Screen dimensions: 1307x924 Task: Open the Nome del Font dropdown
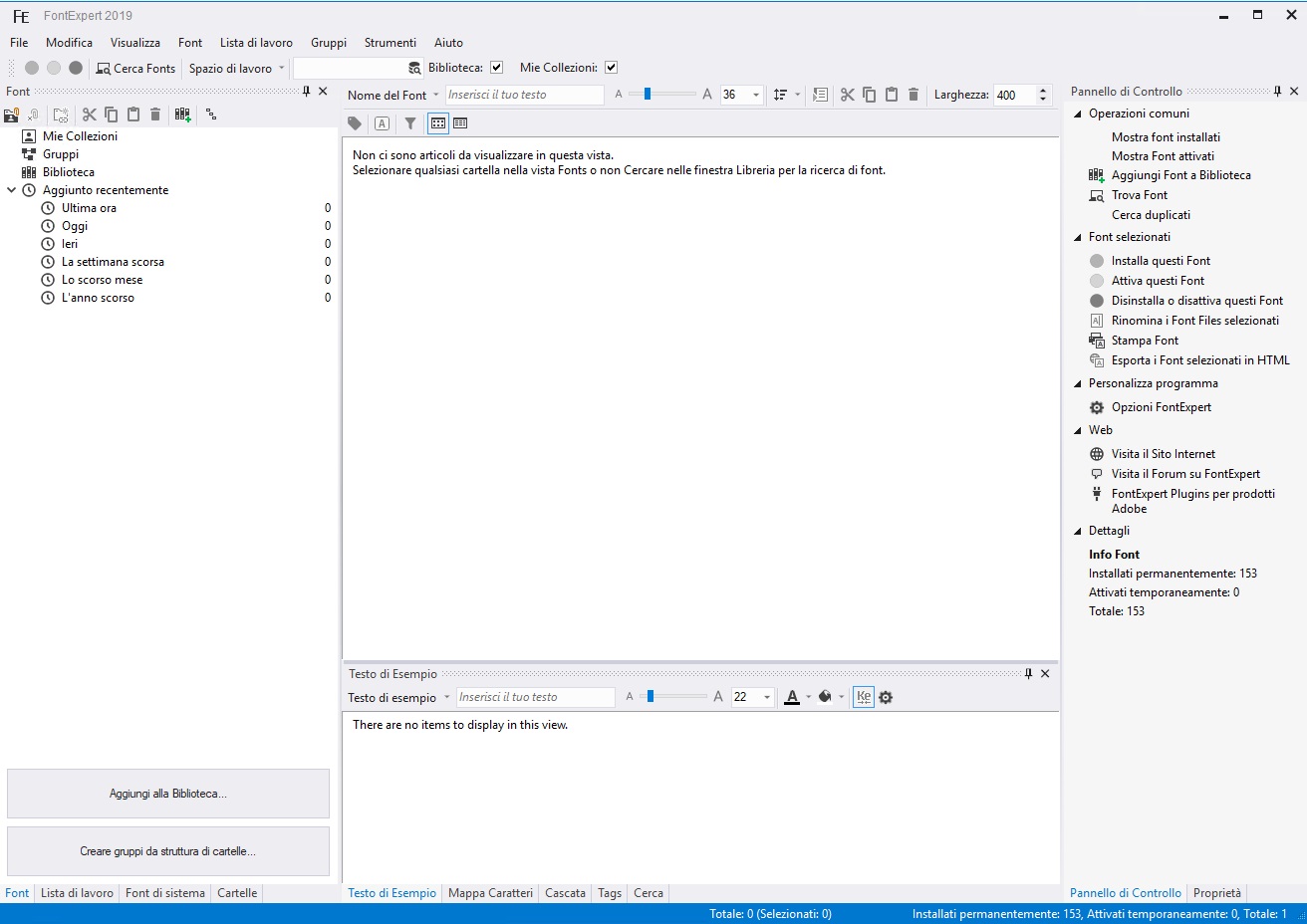[x=435, y=95]
